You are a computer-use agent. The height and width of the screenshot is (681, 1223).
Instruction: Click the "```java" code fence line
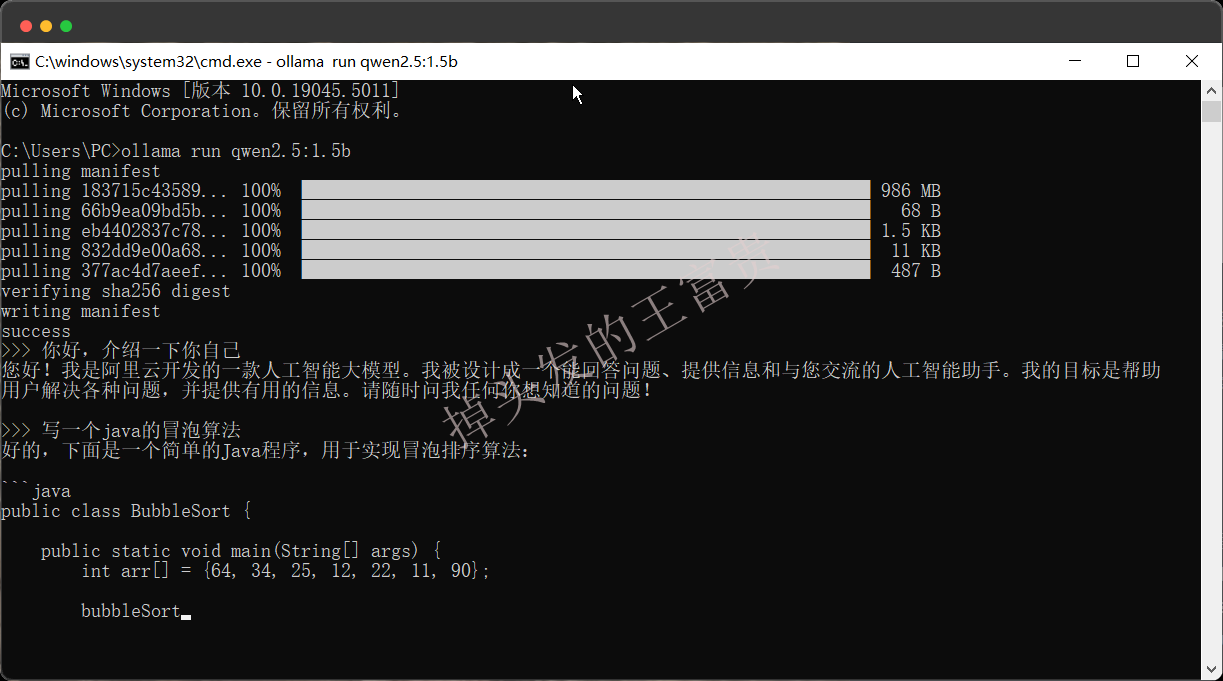pos(36,491)
